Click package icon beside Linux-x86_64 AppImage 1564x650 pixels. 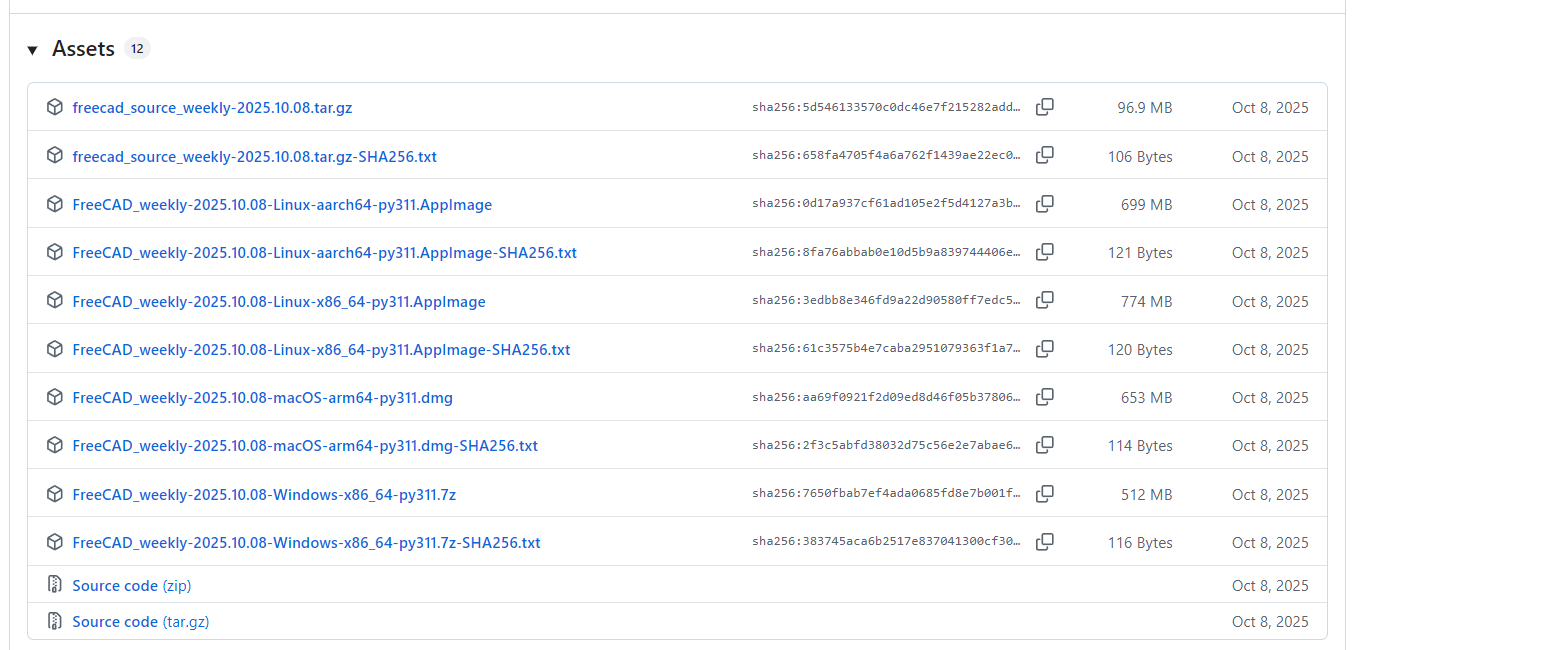[x=55, y=301]
